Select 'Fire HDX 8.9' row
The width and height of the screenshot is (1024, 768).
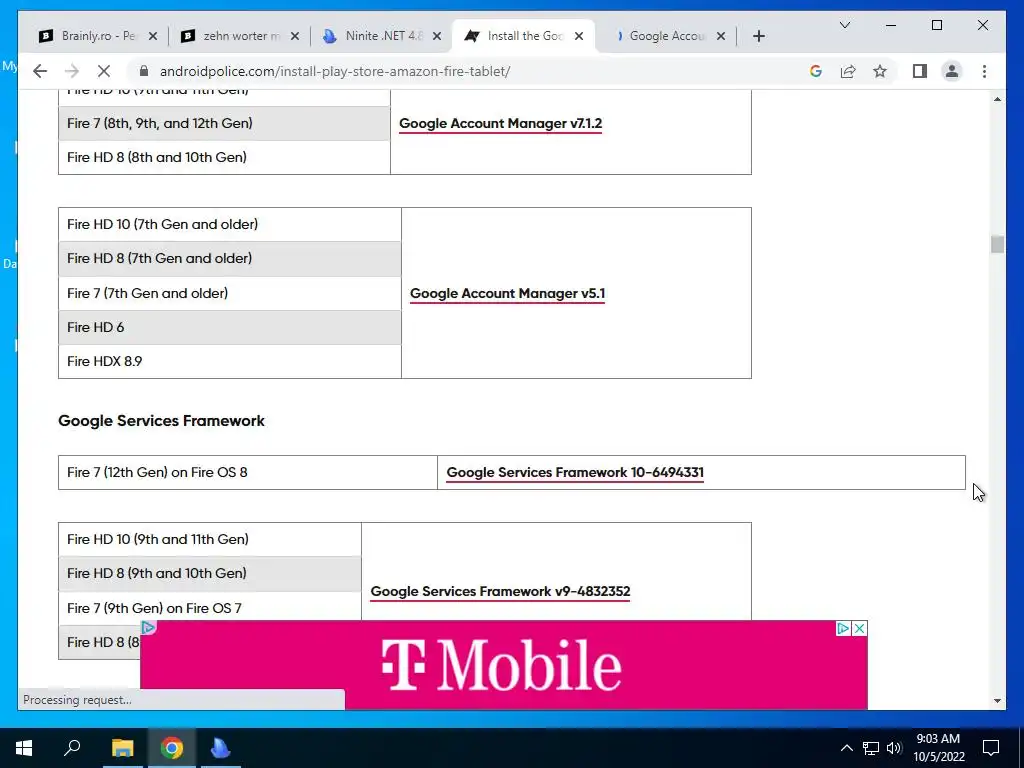tap(230, 361)
